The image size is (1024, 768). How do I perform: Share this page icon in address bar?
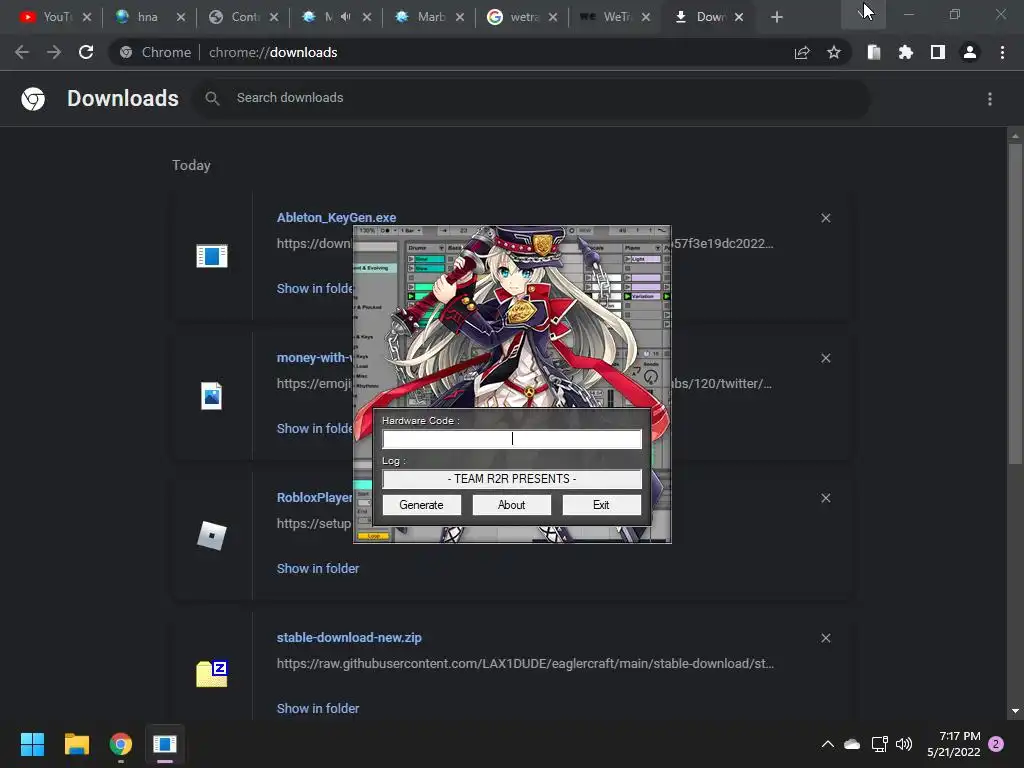[x=802, y=53]
